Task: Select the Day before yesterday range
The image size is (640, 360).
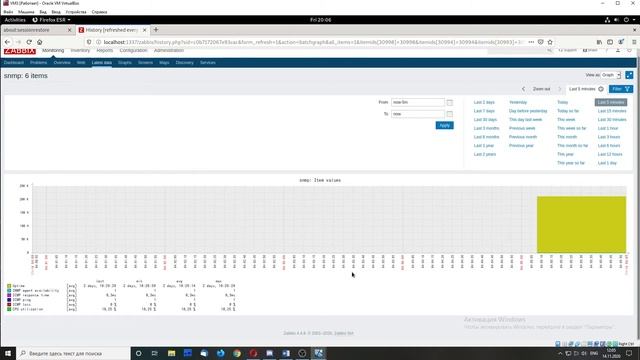Action: tap(528, 111)
